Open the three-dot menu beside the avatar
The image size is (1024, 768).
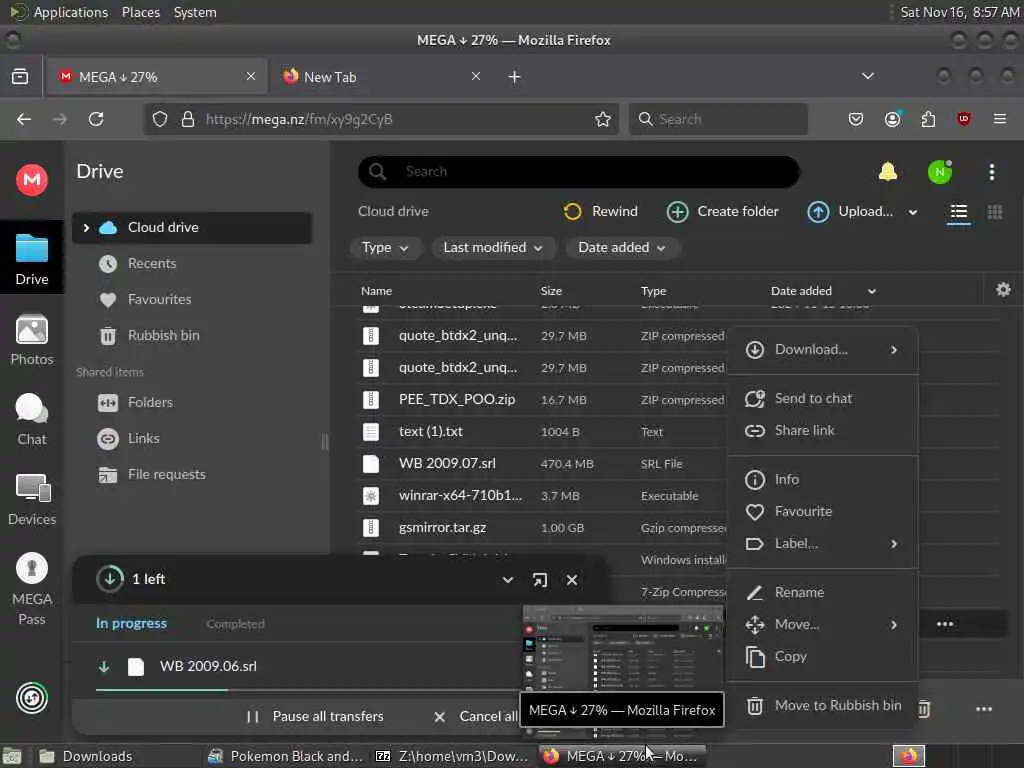991,172
